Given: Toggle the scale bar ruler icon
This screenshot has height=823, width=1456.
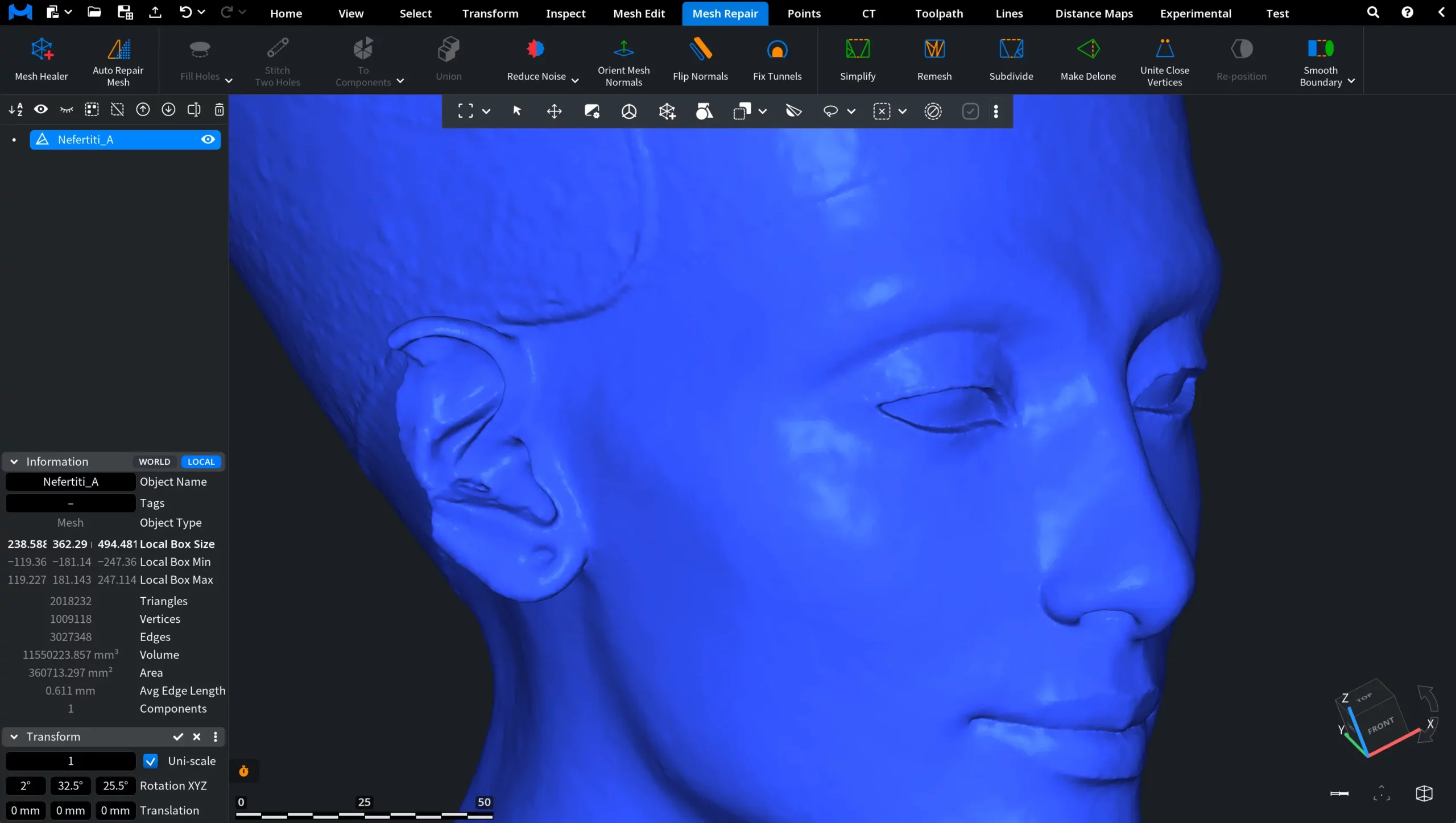Looking at the screenshot, I should point(1339,793).
